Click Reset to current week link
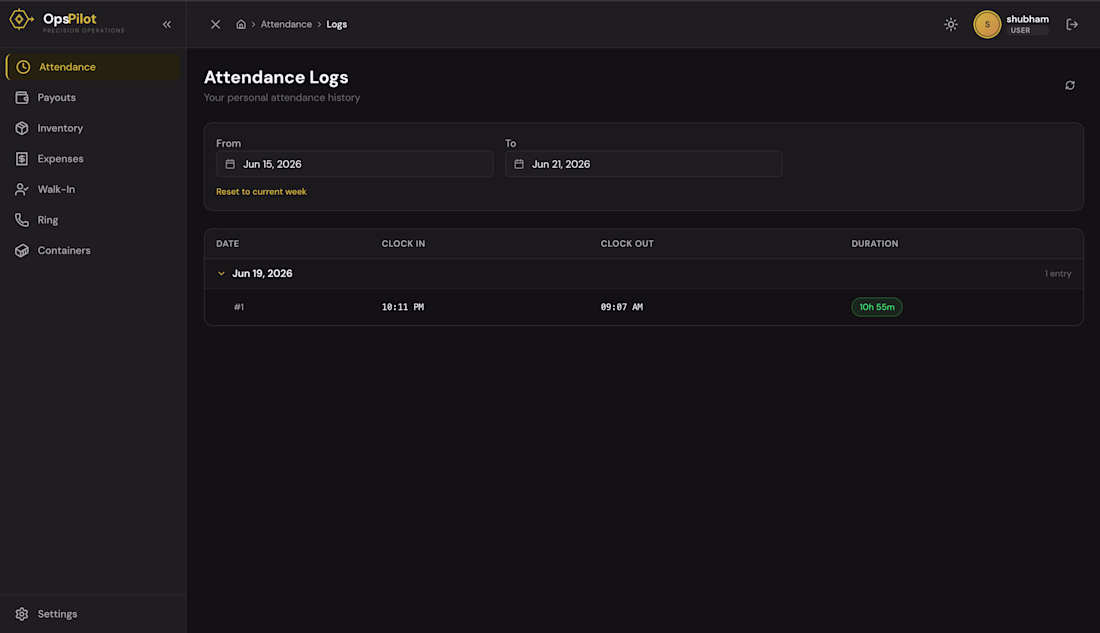Image resolution: width=1100 pixels, height=633 pixels. tap(261, 192)
